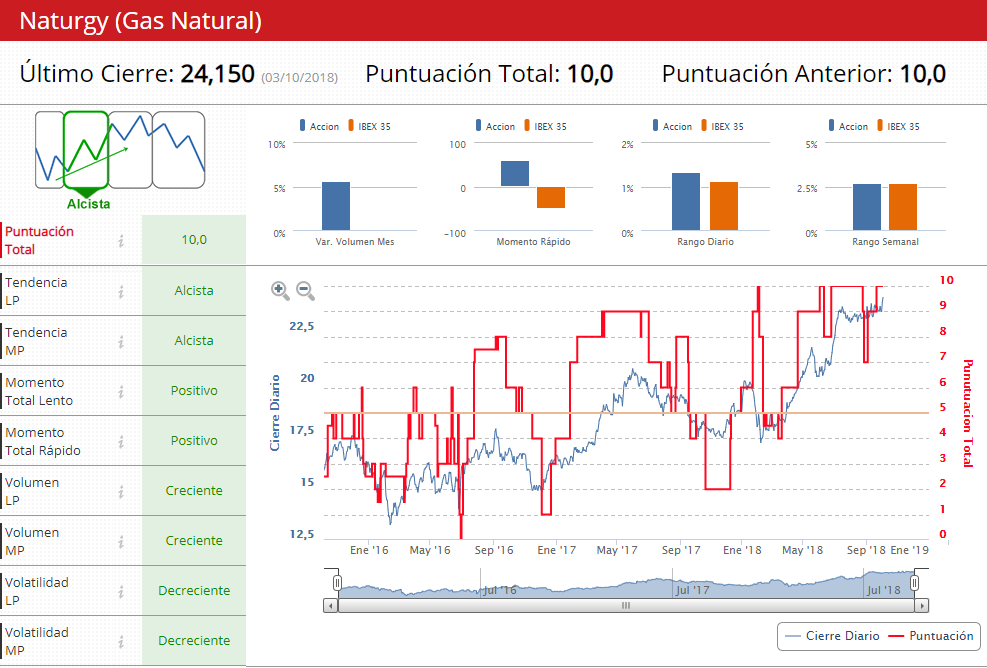Click Positivo value for Momento Total Rápido
The width and height of the screenshot is (987, 668).
pyautogui.click(x=194, y=441)
